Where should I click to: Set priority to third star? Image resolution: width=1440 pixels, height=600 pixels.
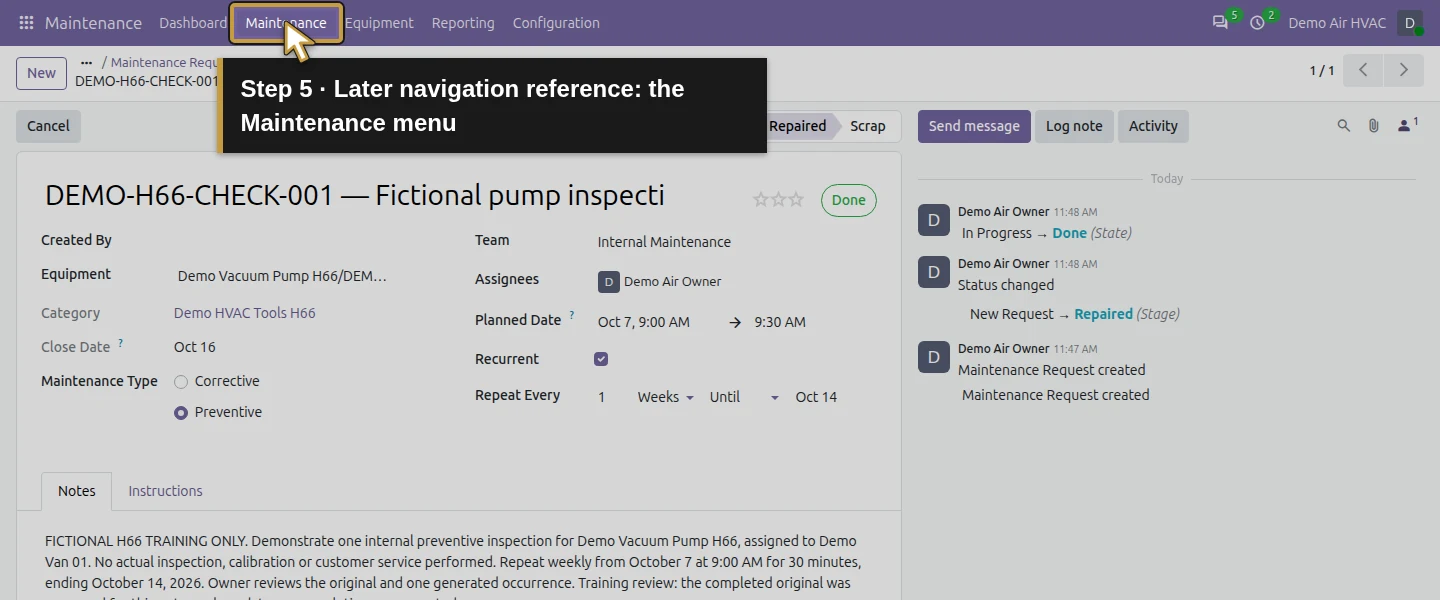click(796, 200)
